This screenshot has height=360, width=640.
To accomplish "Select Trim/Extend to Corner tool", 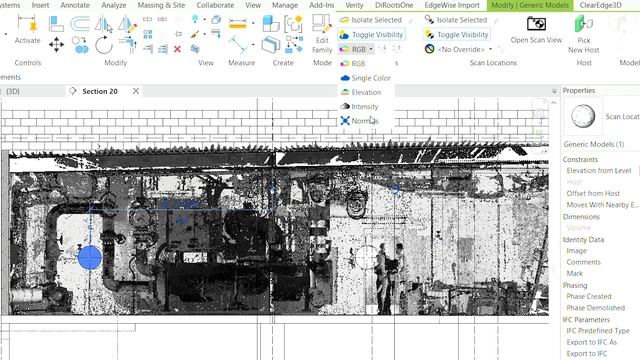I will (128, 44).
